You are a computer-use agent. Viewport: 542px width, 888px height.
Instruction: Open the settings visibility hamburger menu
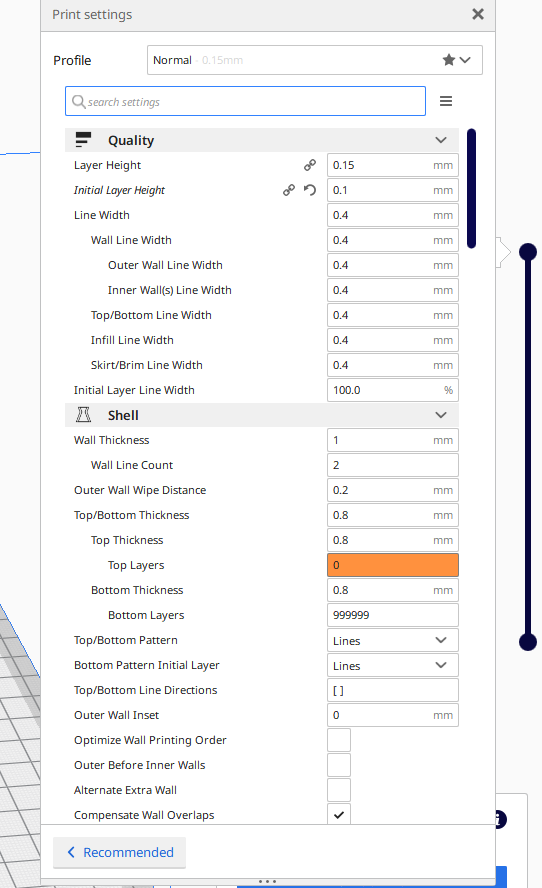pyautogui.click(x=446, y=101)
